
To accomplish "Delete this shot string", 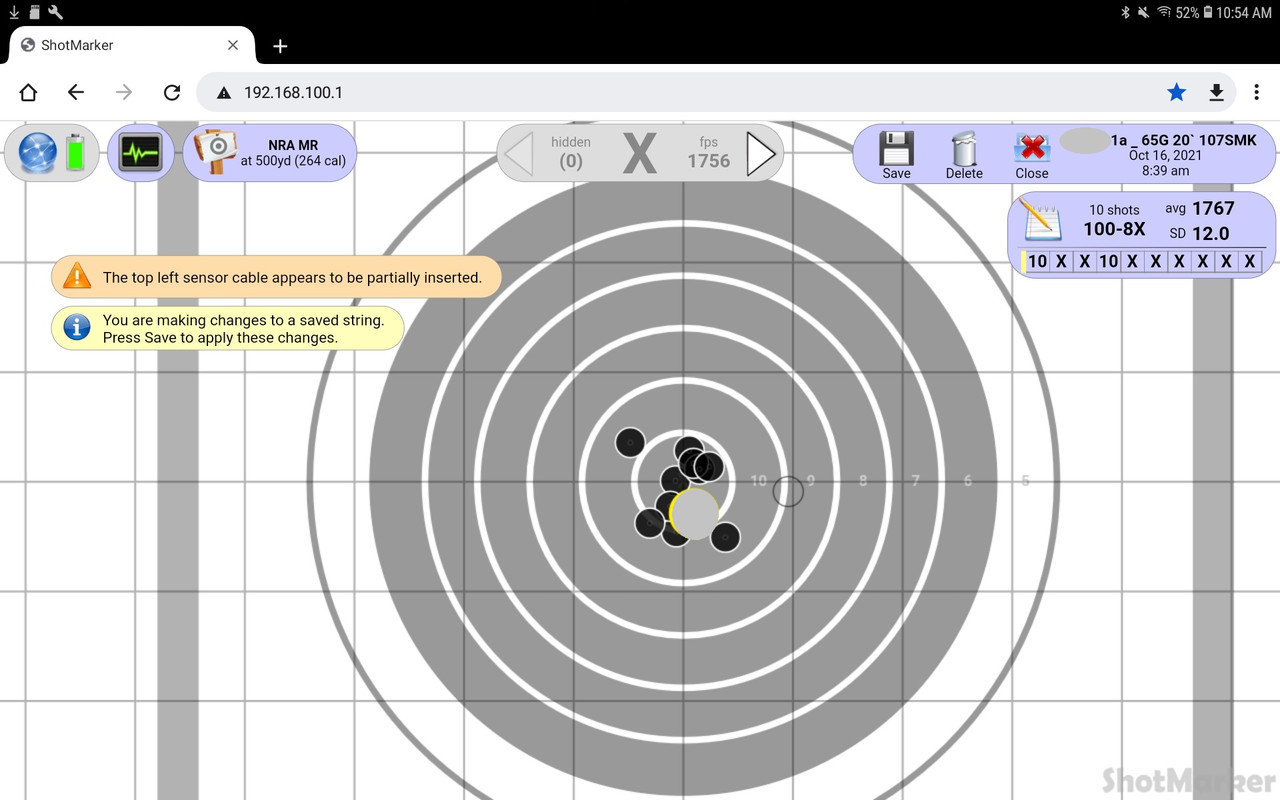I will (x=964, y=155).
